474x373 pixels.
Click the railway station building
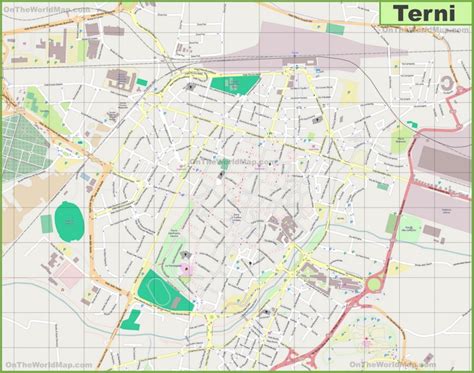click(x=299, y=61)
